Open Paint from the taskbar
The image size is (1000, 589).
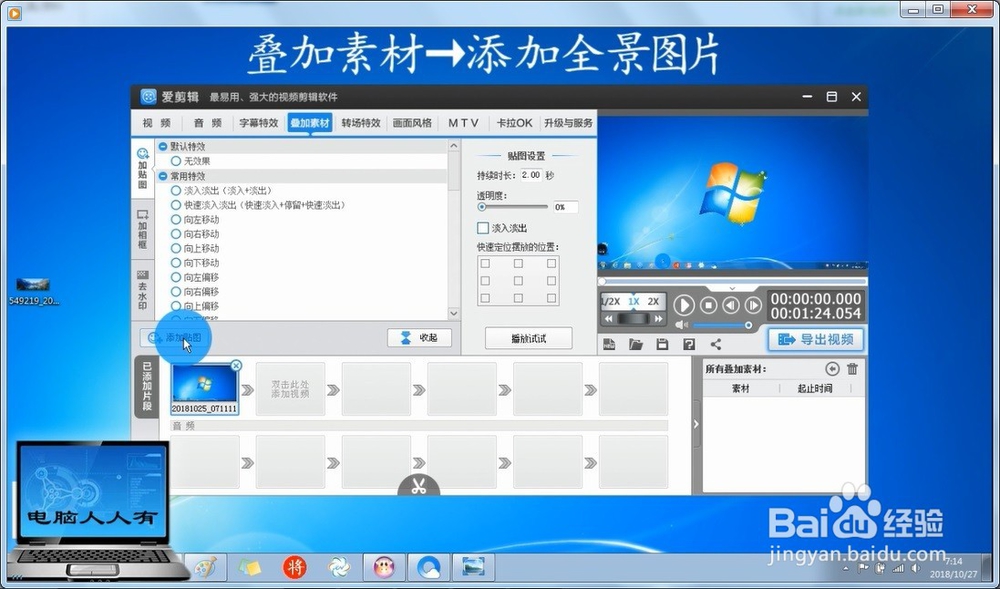205,567
